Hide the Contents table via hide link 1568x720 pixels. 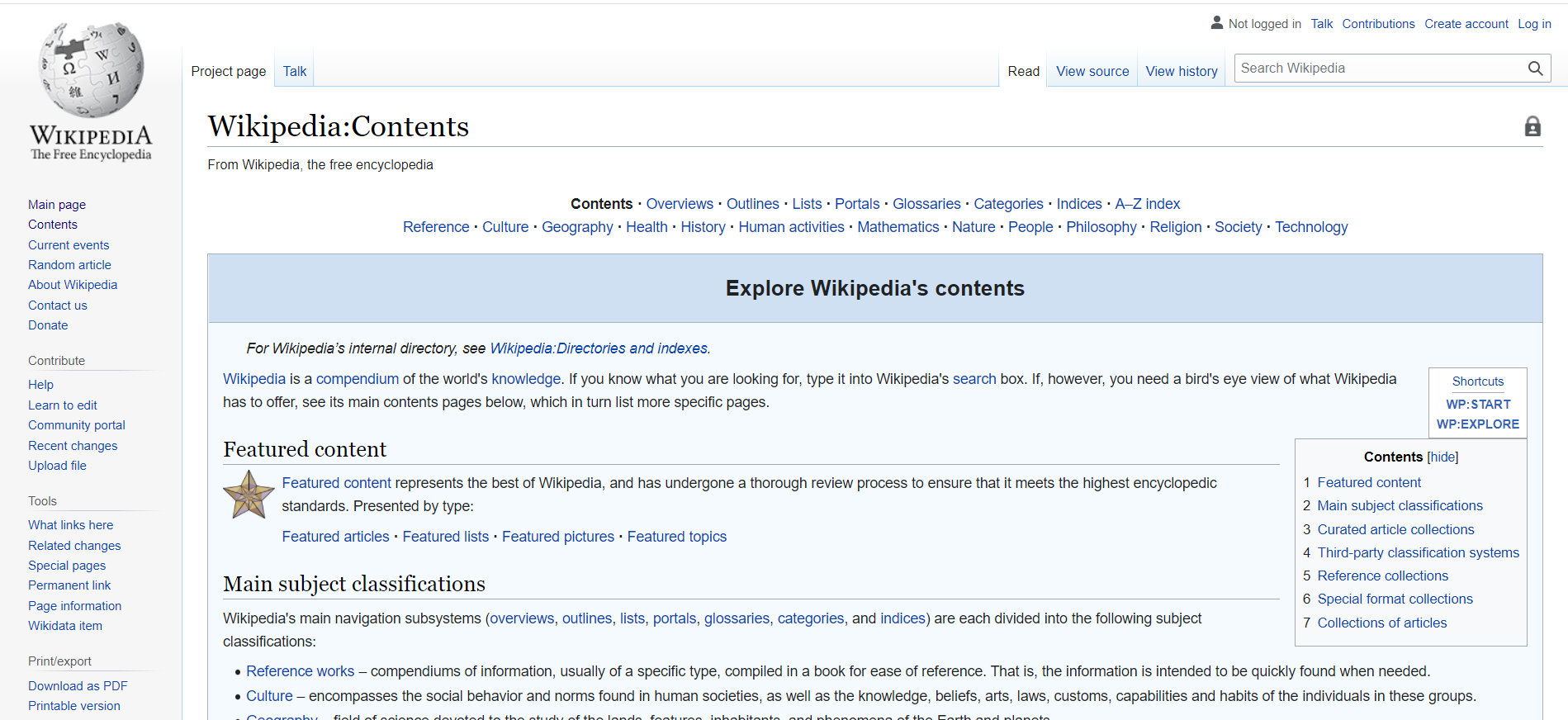(x=1442, y=457)
